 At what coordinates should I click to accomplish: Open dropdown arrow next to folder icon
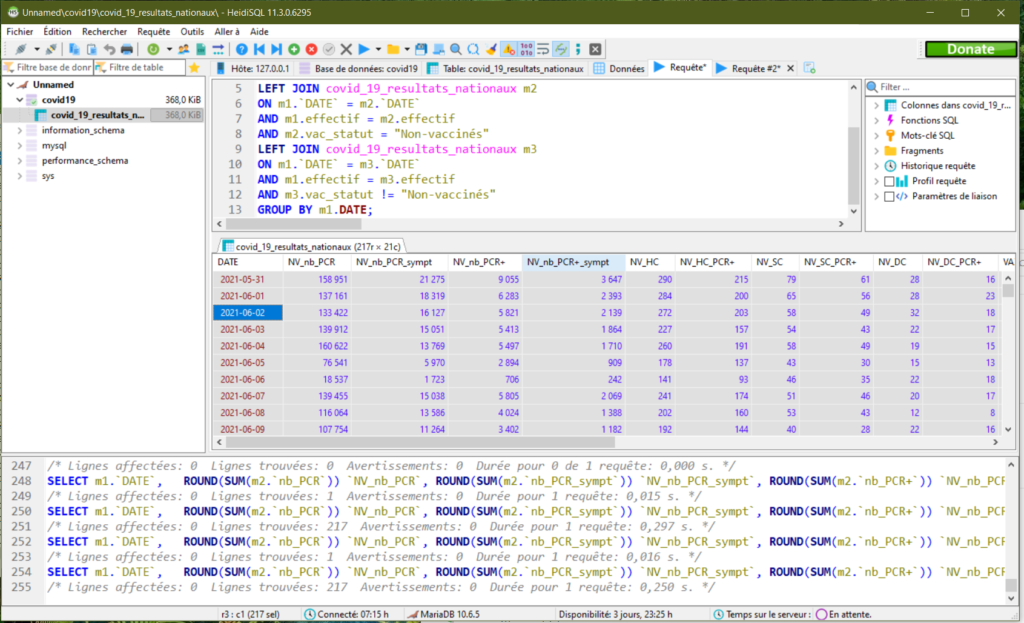(407, 49)
